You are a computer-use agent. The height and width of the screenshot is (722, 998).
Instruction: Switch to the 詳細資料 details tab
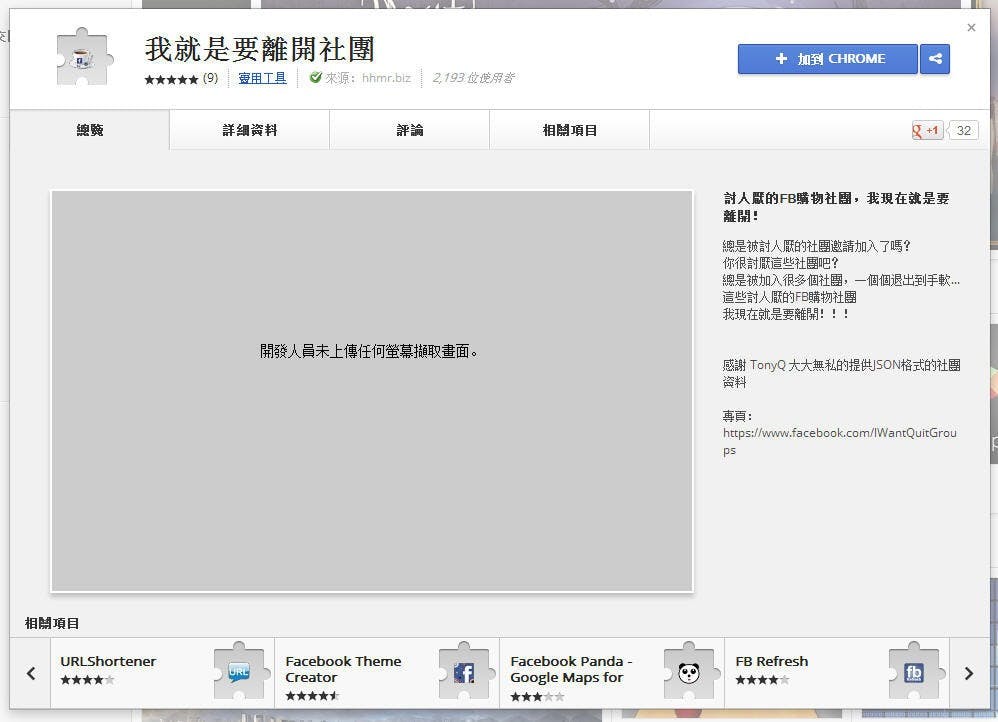250,130
